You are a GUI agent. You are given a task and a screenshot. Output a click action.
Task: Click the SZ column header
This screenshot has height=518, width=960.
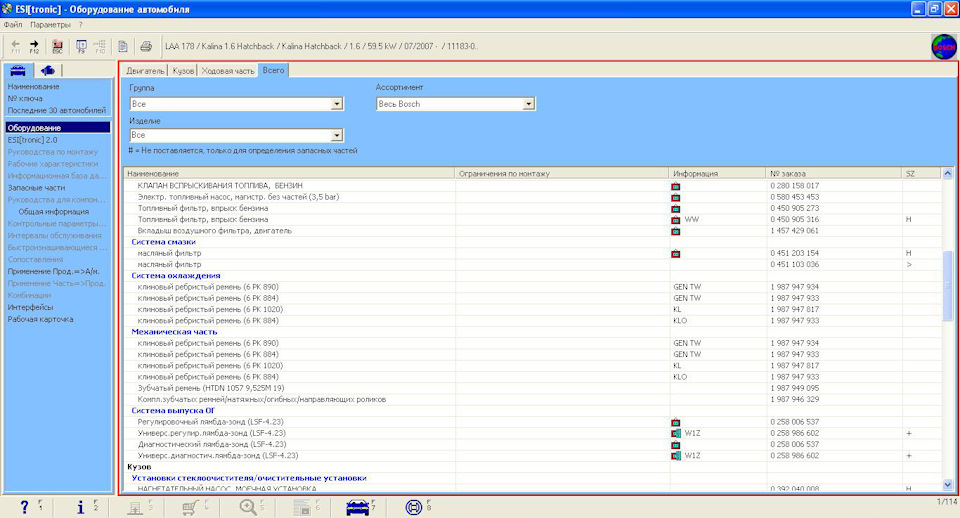click(921, 173)
